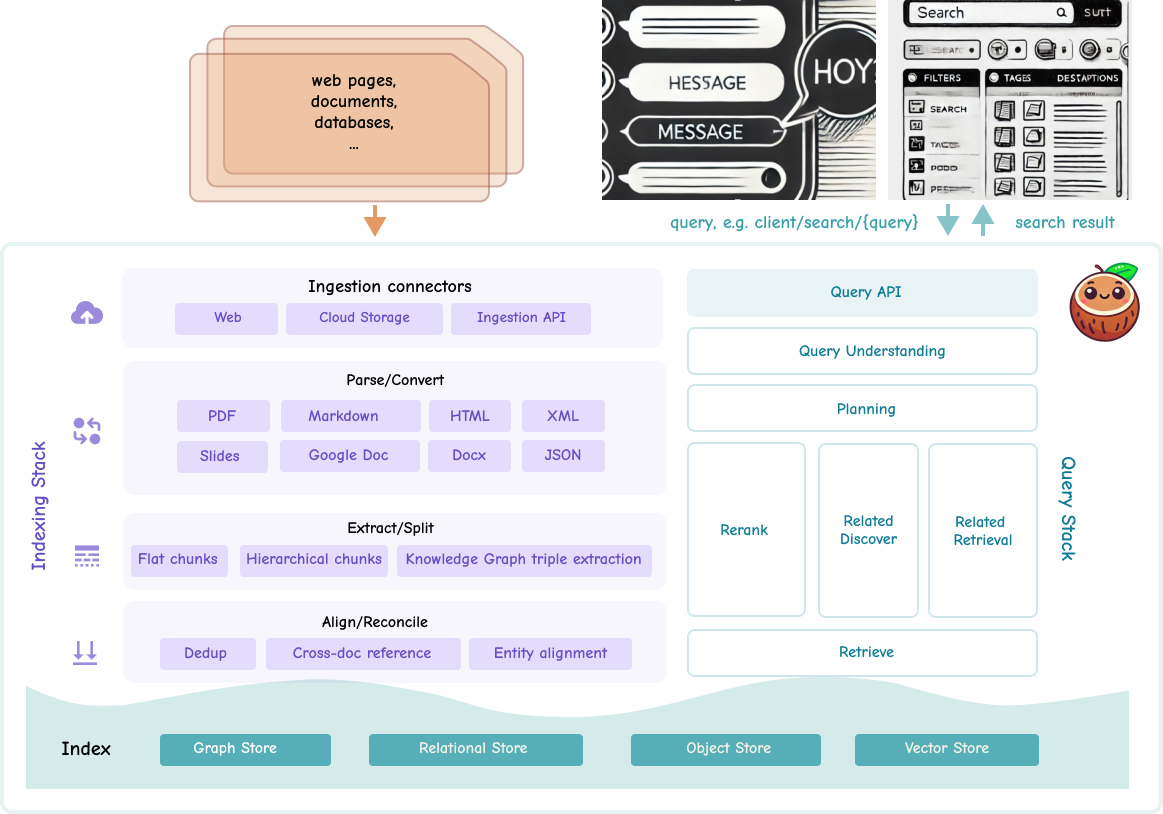
Task: Click the Rerank module box
Action: coord(745,530)
